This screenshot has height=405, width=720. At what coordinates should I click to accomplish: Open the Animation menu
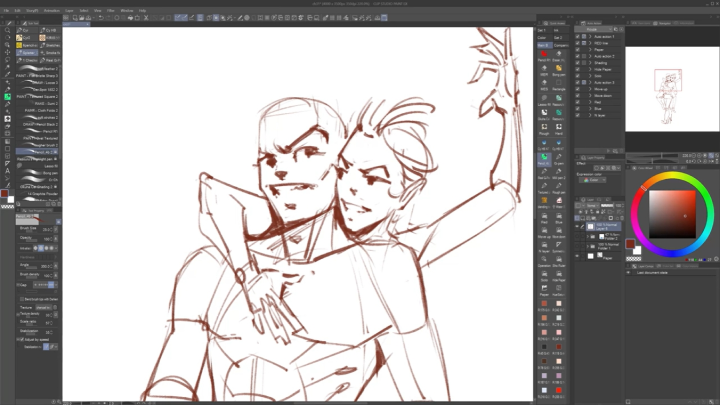coord(51,11)
